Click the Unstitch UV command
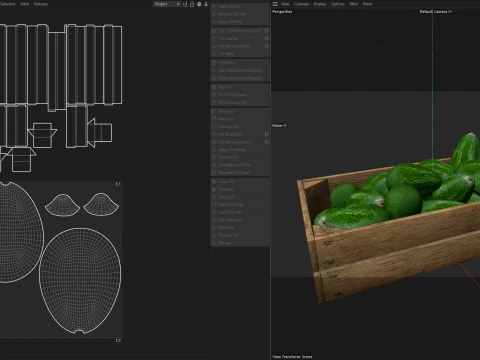Image resolution: width=480 pixels, height=360 pixels. [x=240, y=157]
